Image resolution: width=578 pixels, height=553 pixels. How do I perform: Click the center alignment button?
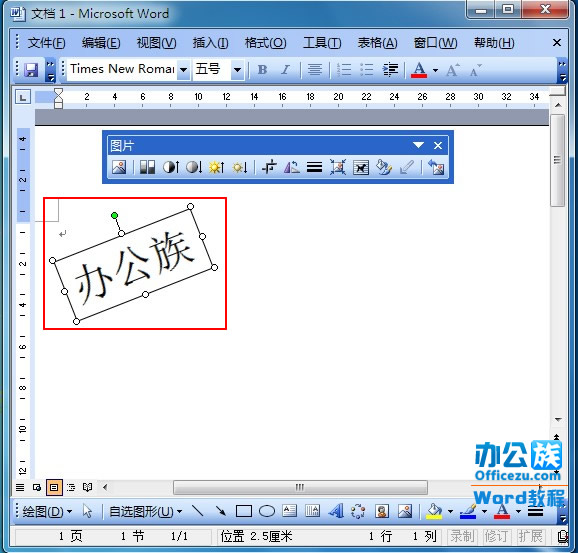(315, 69)
